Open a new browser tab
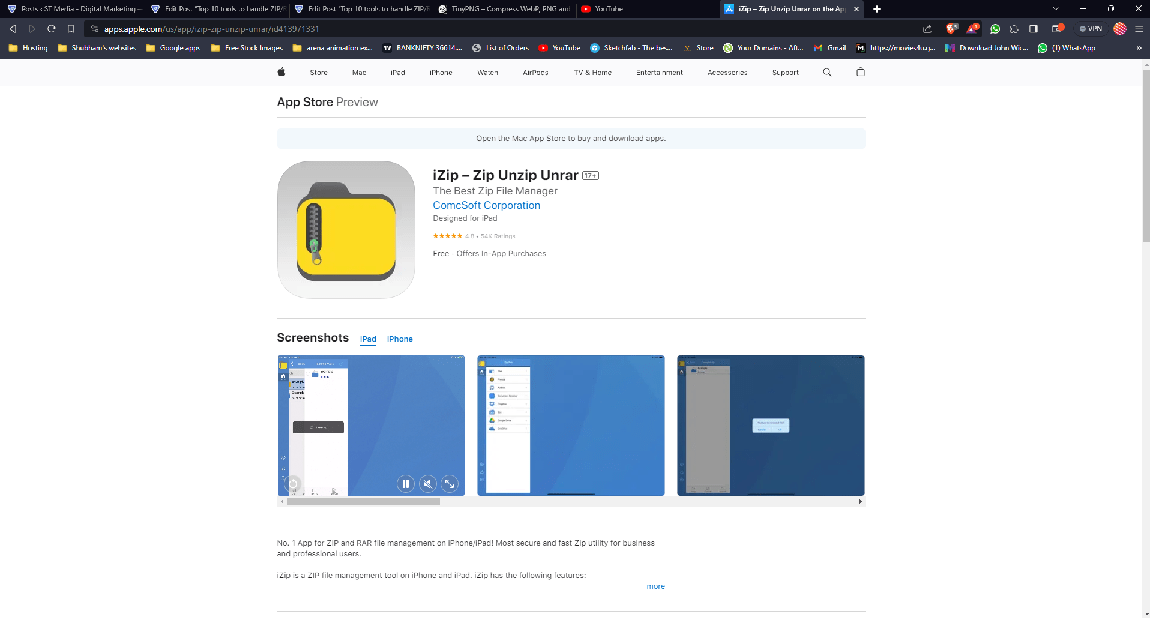The width and height of the screenshot is (1150, 618). (877, 9)
